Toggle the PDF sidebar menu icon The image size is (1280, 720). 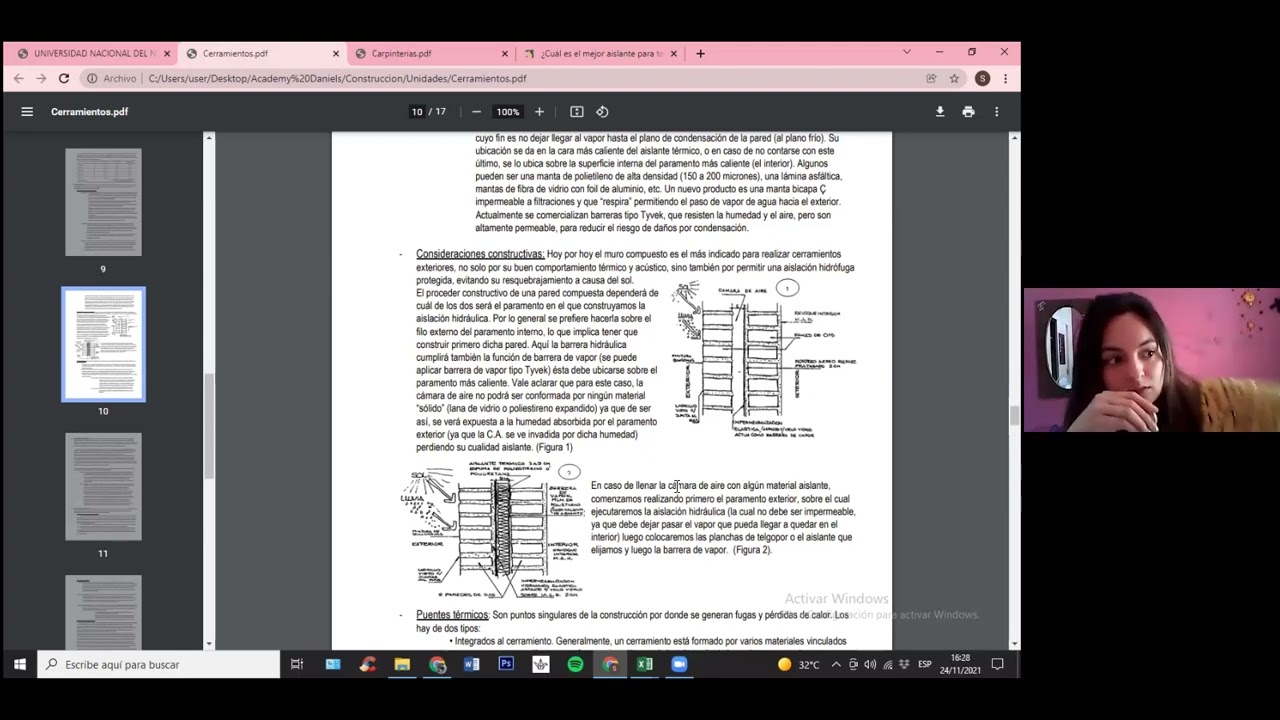tap(27, 112)
